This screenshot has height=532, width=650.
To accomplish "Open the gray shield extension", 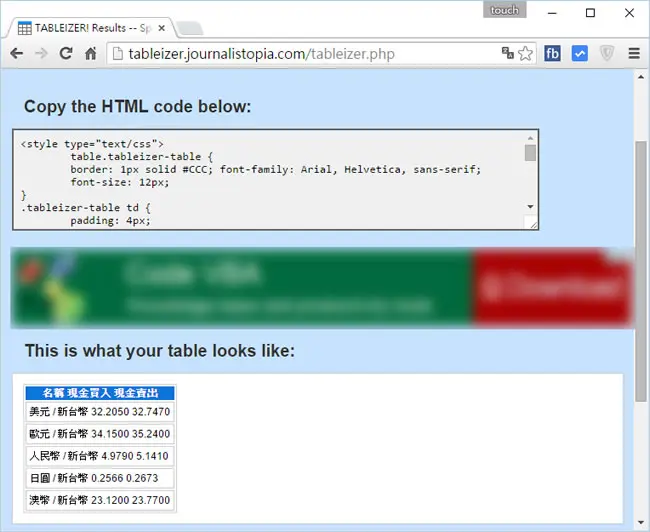I will pyautogui.click(x=606, y=53).
